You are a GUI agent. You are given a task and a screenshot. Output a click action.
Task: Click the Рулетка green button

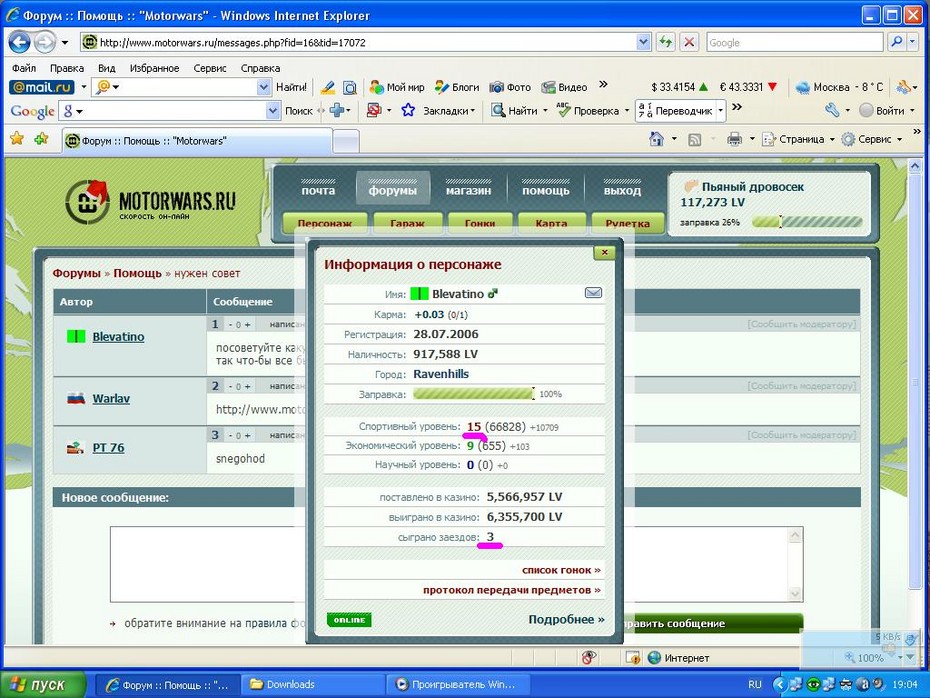(628, 223)
